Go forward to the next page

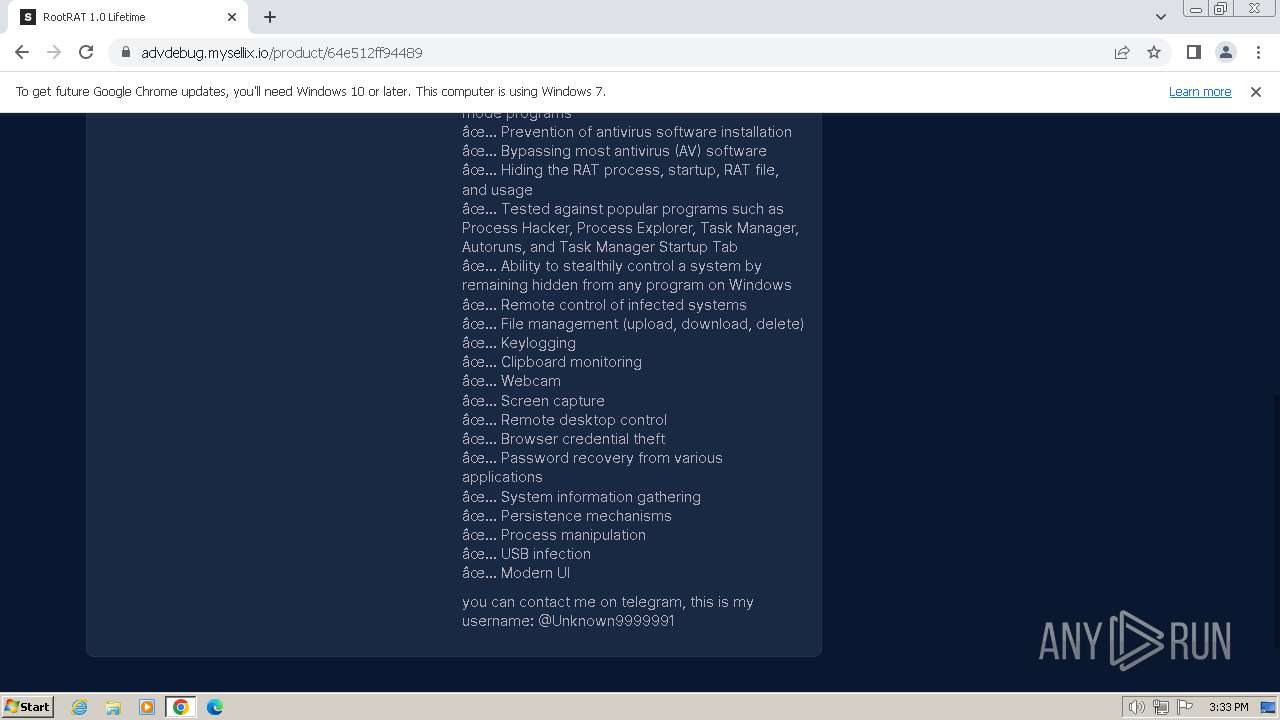[54, 52]
